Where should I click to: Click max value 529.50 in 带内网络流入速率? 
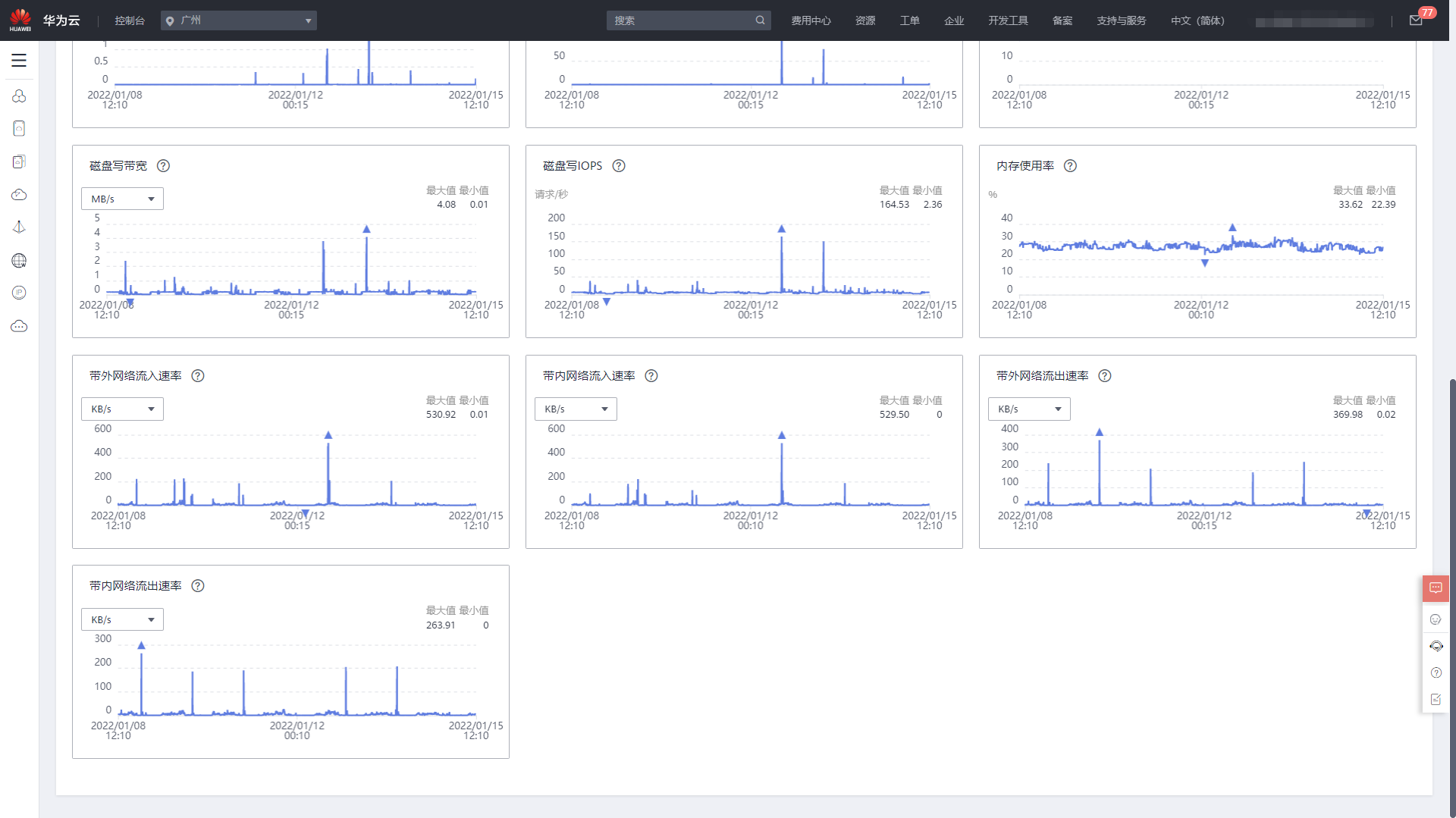click(894, 415)
